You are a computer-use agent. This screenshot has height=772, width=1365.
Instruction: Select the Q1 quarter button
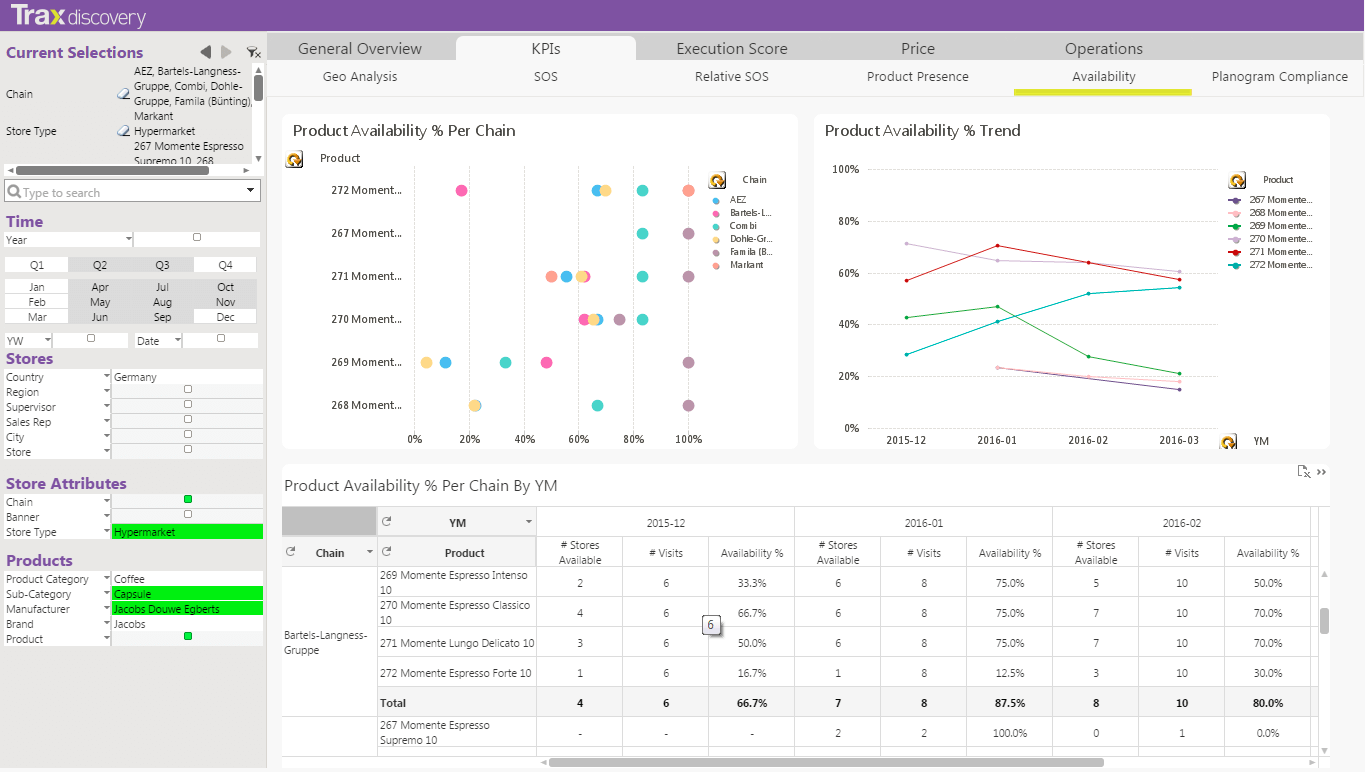tap(37, 265)
